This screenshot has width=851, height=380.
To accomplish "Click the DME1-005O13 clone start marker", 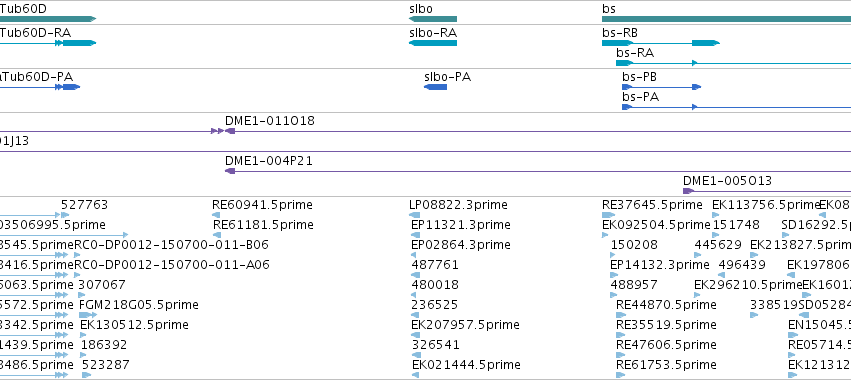I will (x=688, y=191).
